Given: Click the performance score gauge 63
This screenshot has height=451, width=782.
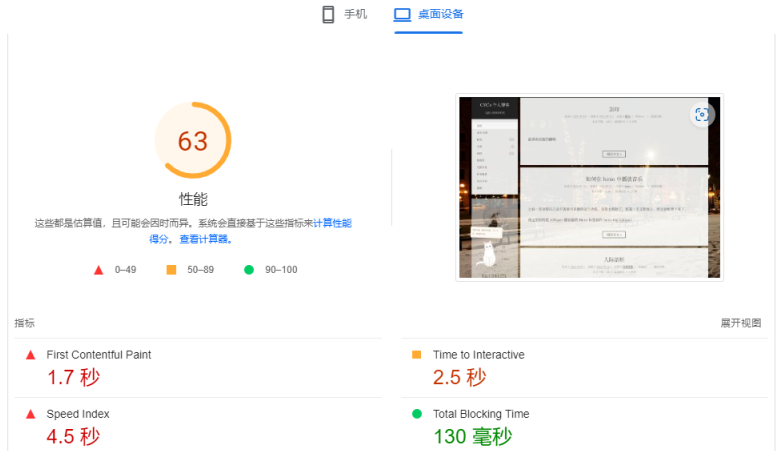Looking at the screenshot, I should point(193,140).
